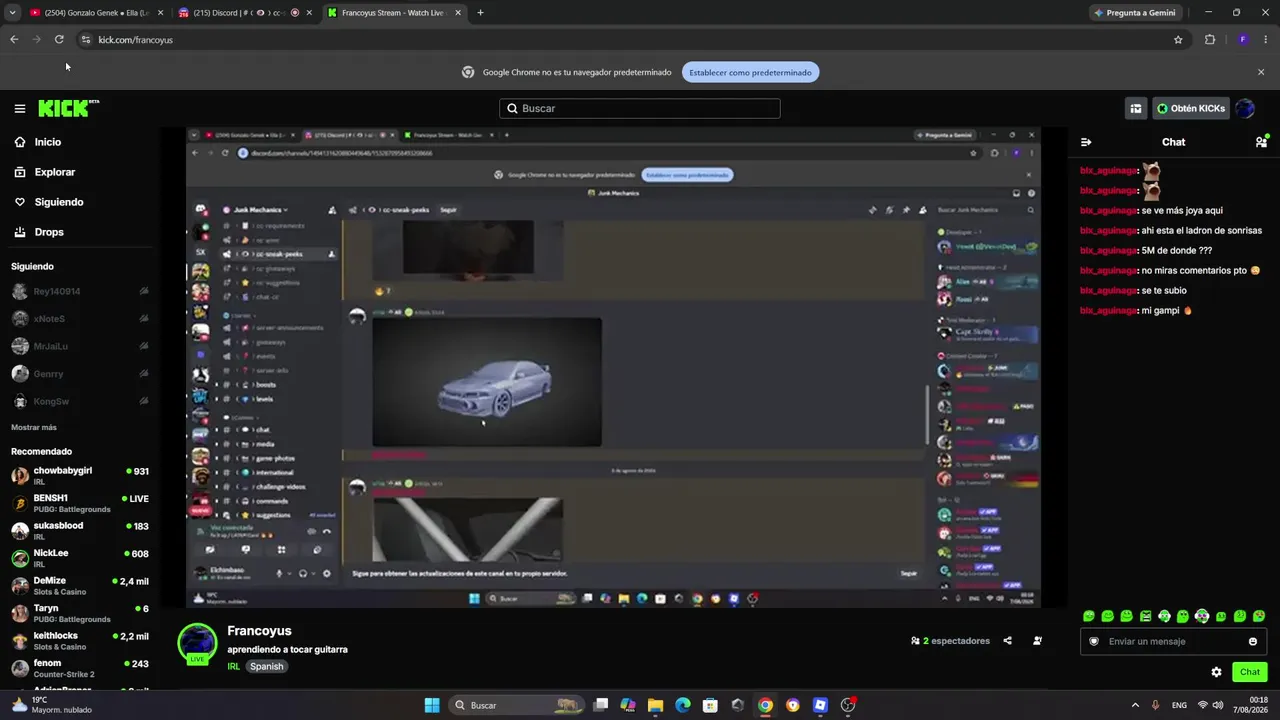
Task: Open followed channel xNoteS
Action: 80,319
